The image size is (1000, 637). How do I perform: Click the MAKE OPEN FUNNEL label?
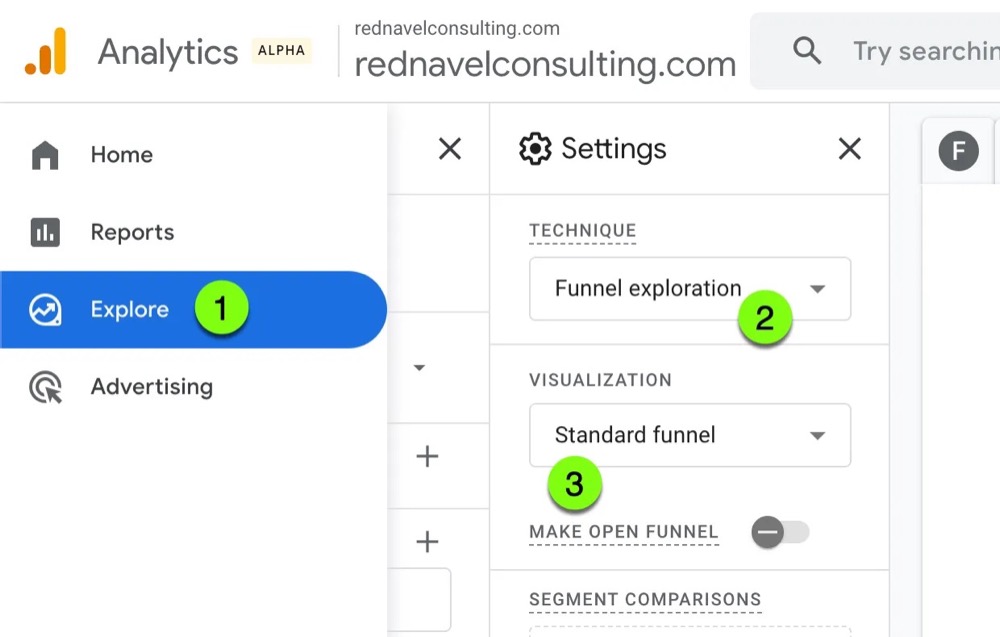point(624,532)
